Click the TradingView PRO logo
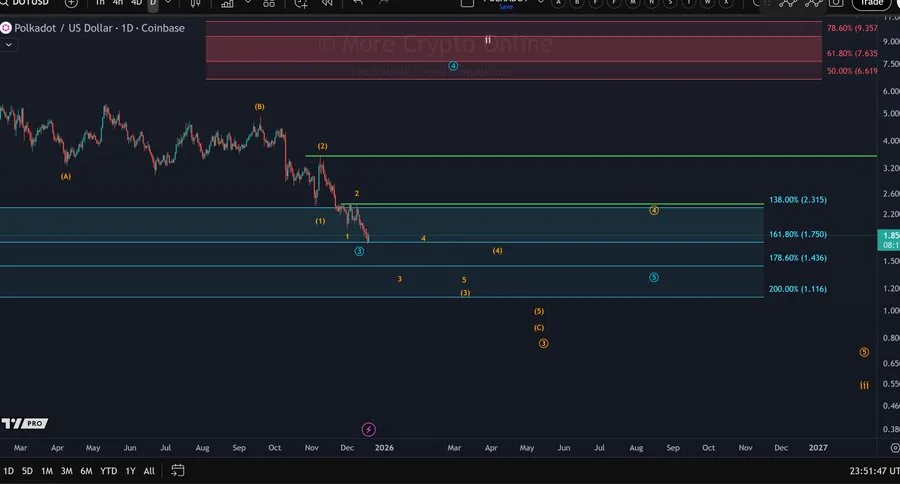Viewport: 900px width, 484px height. [x=25, y=424]
